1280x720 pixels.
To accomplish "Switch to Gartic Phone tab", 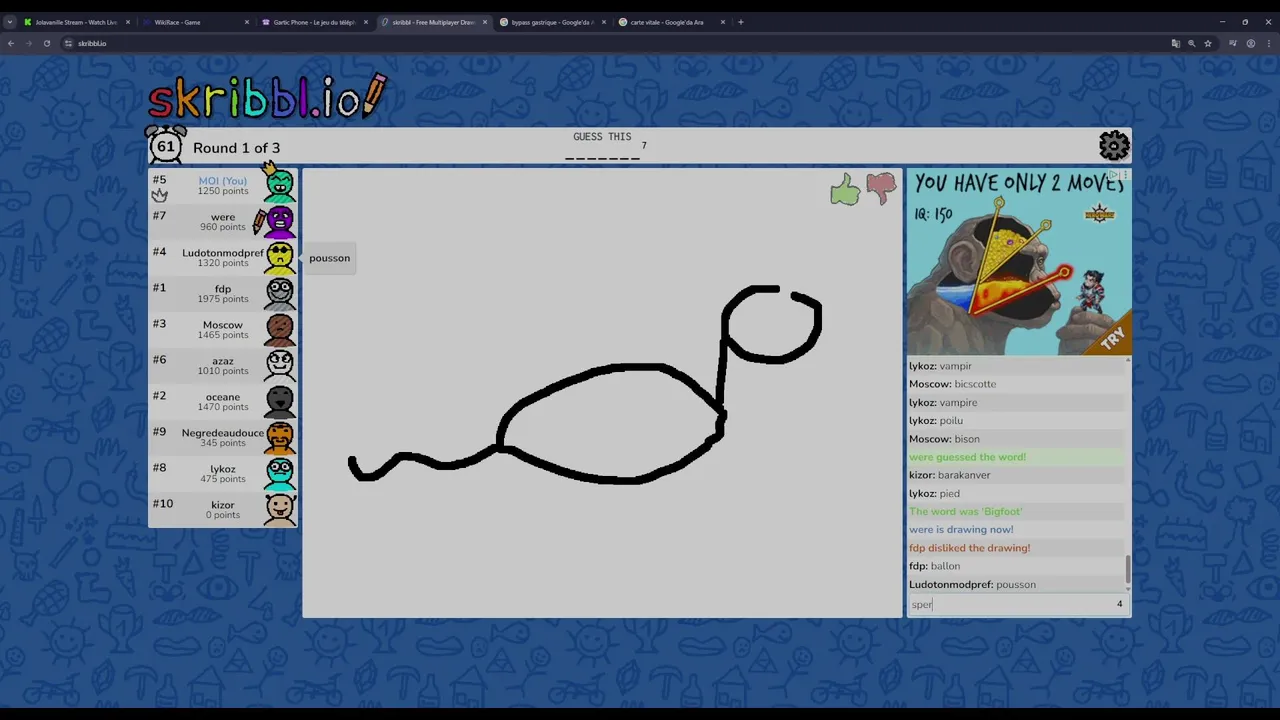I will 314,22.
